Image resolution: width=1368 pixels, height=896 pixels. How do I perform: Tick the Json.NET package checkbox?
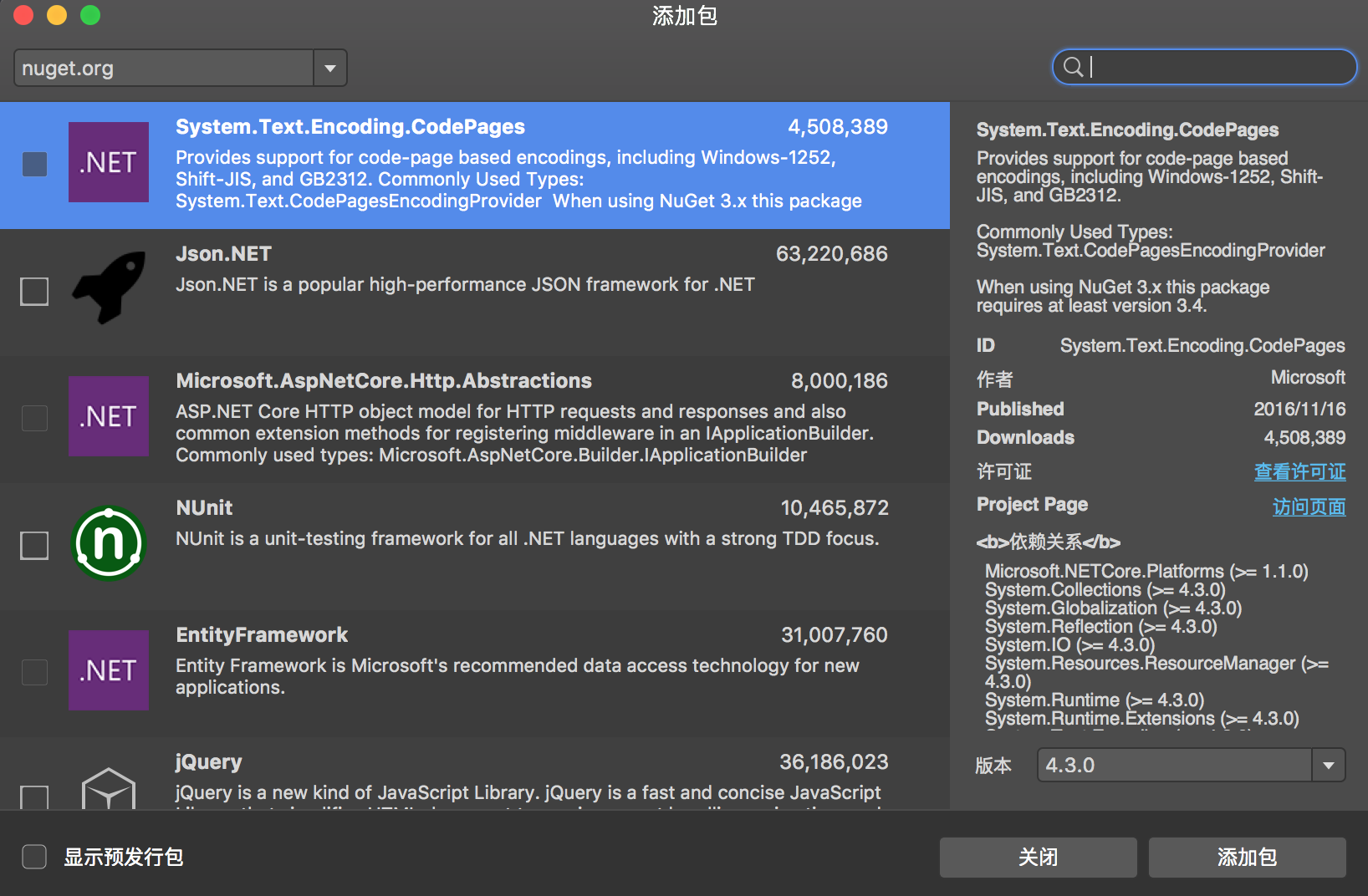(x=34, y=292)
